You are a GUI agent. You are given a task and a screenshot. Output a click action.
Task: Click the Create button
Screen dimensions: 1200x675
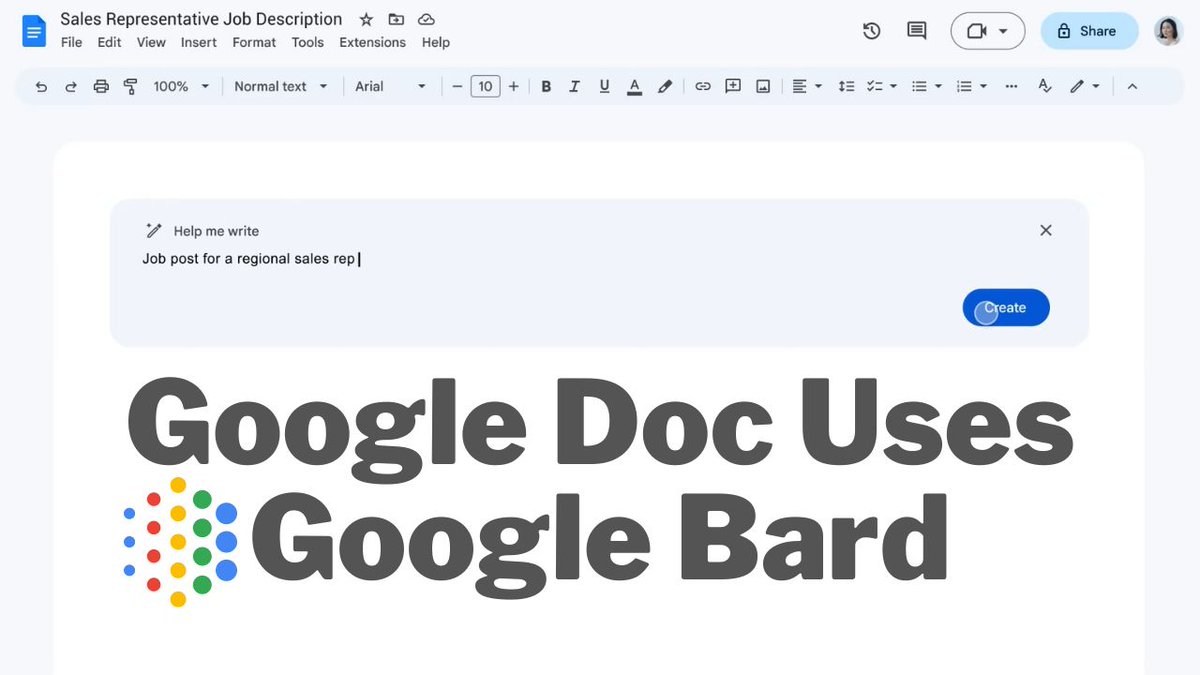(1006, 308)
